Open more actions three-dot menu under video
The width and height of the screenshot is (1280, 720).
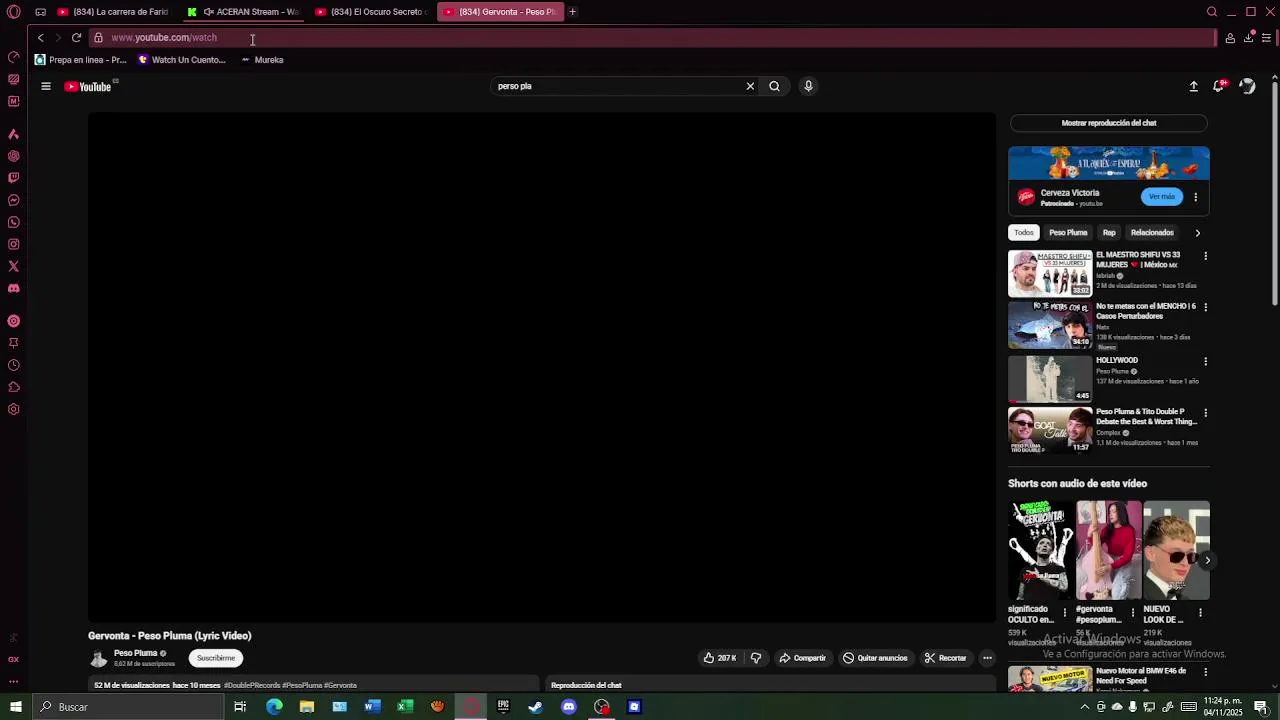pos(987,658)
